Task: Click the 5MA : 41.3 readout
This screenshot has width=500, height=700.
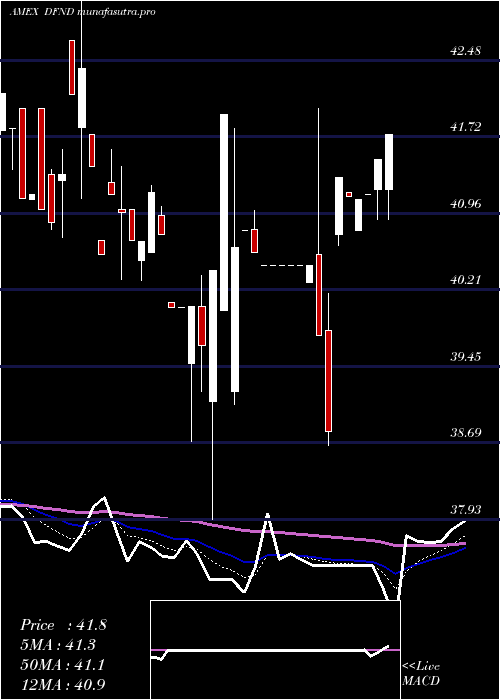Action: 58,645
